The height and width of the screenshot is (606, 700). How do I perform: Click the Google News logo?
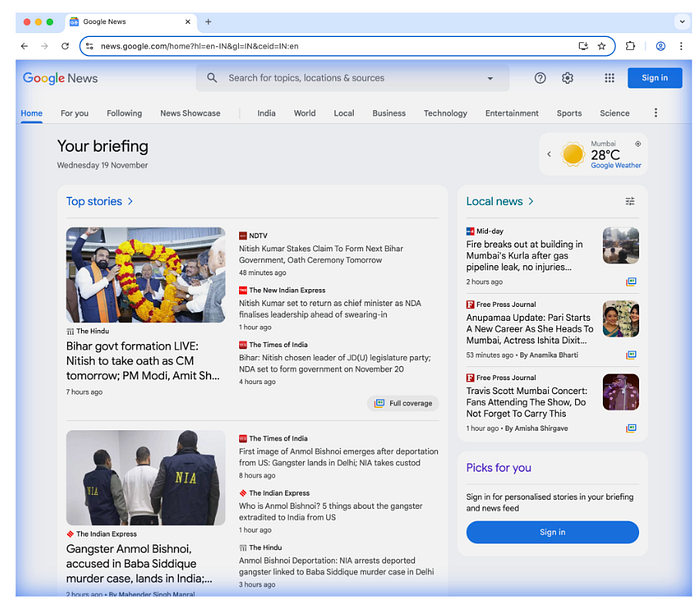(60, 78)
